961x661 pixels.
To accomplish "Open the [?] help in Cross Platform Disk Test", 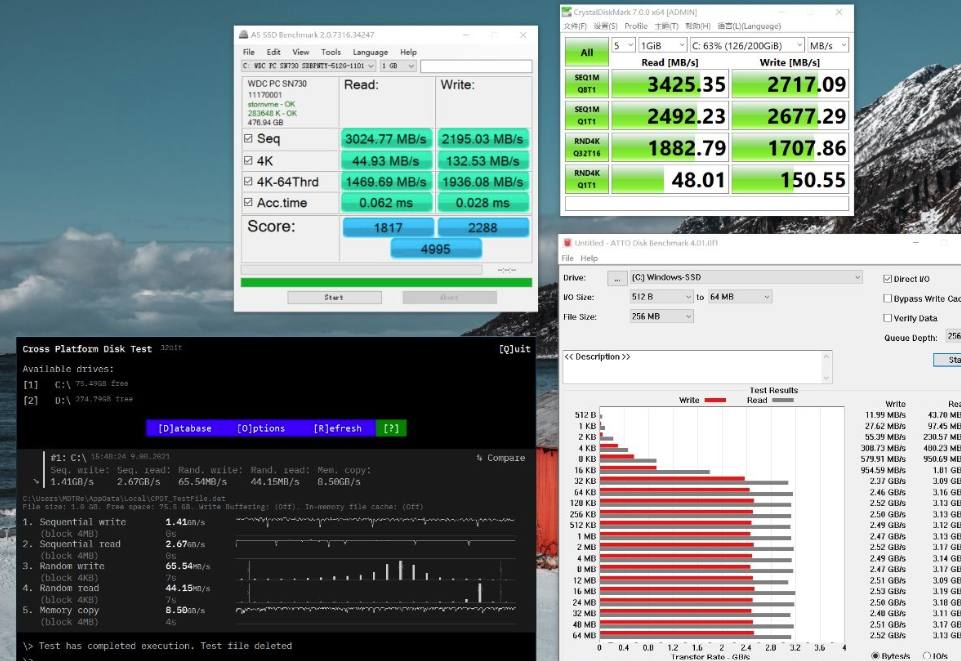I will [391, 428].
